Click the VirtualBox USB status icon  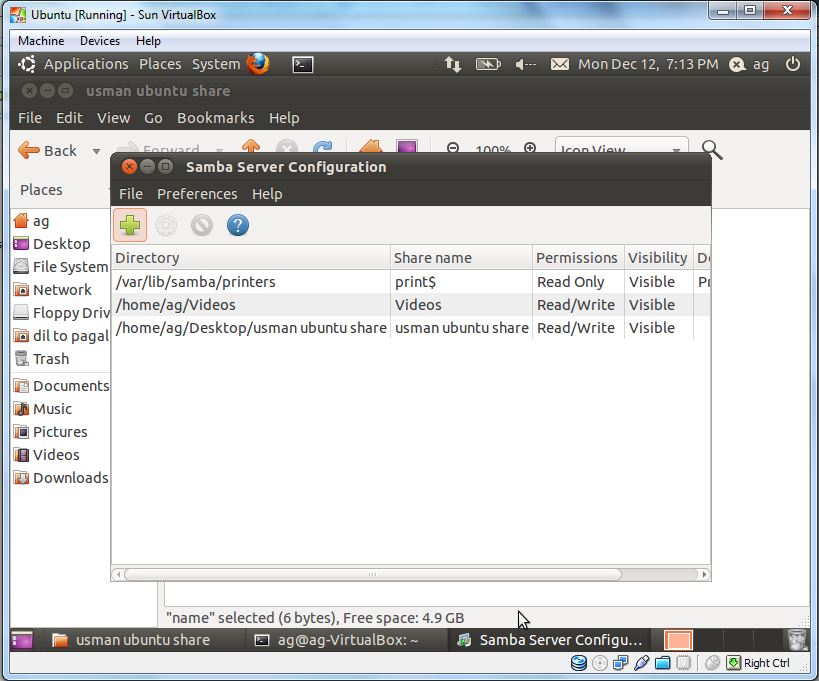(641, 663)
